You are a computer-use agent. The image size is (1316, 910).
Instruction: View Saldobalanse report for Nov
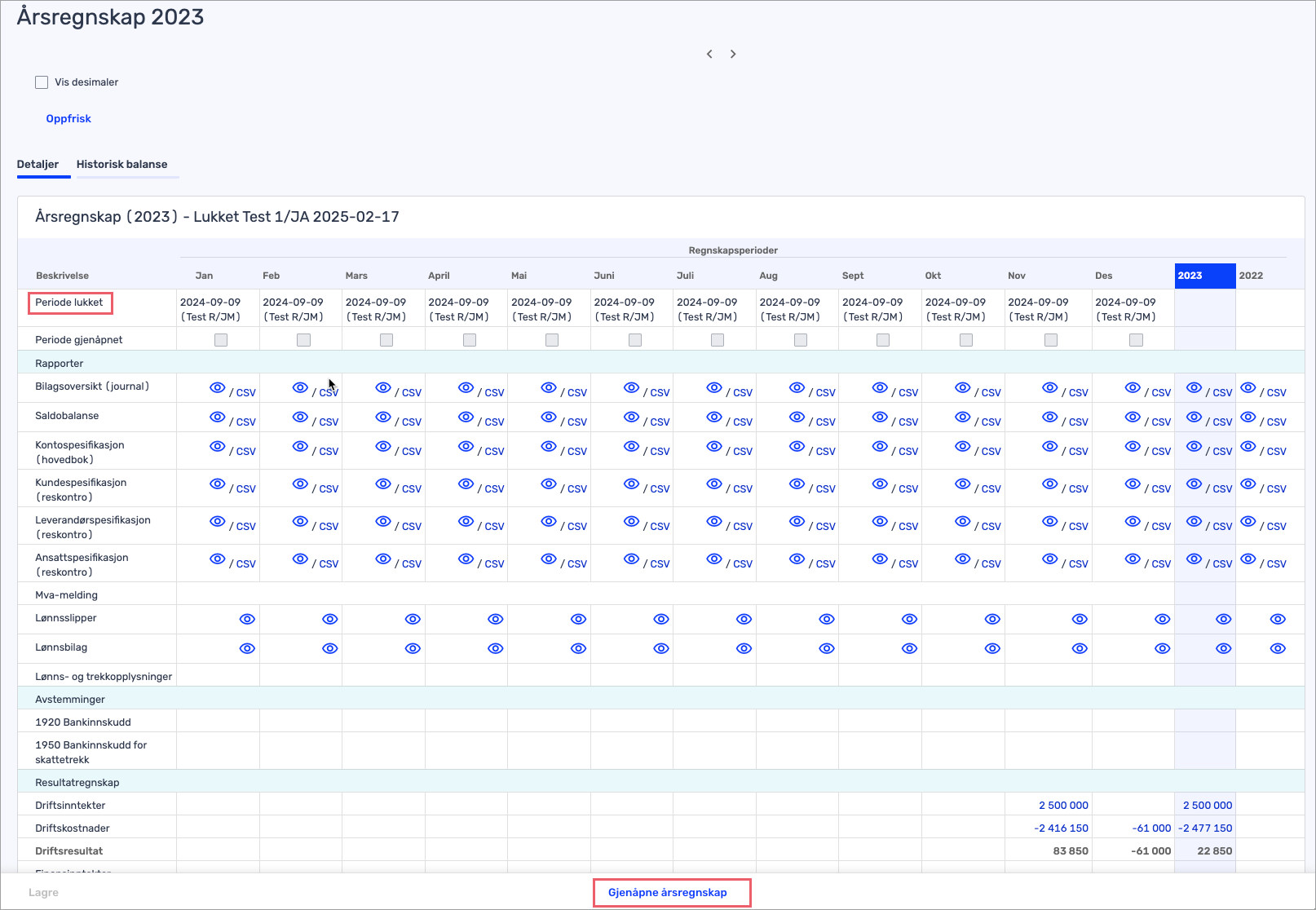point(1050,417)
